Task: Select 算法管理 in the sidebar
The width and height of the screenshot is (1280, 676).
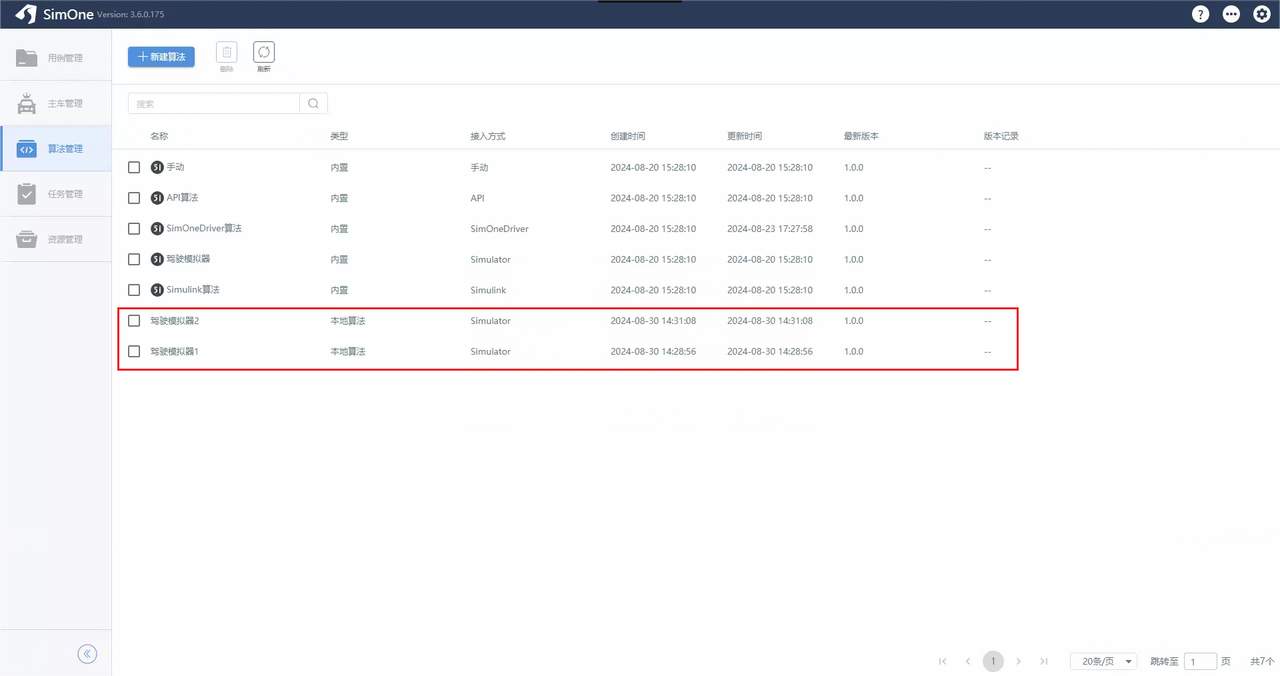Action: [56, 149]
